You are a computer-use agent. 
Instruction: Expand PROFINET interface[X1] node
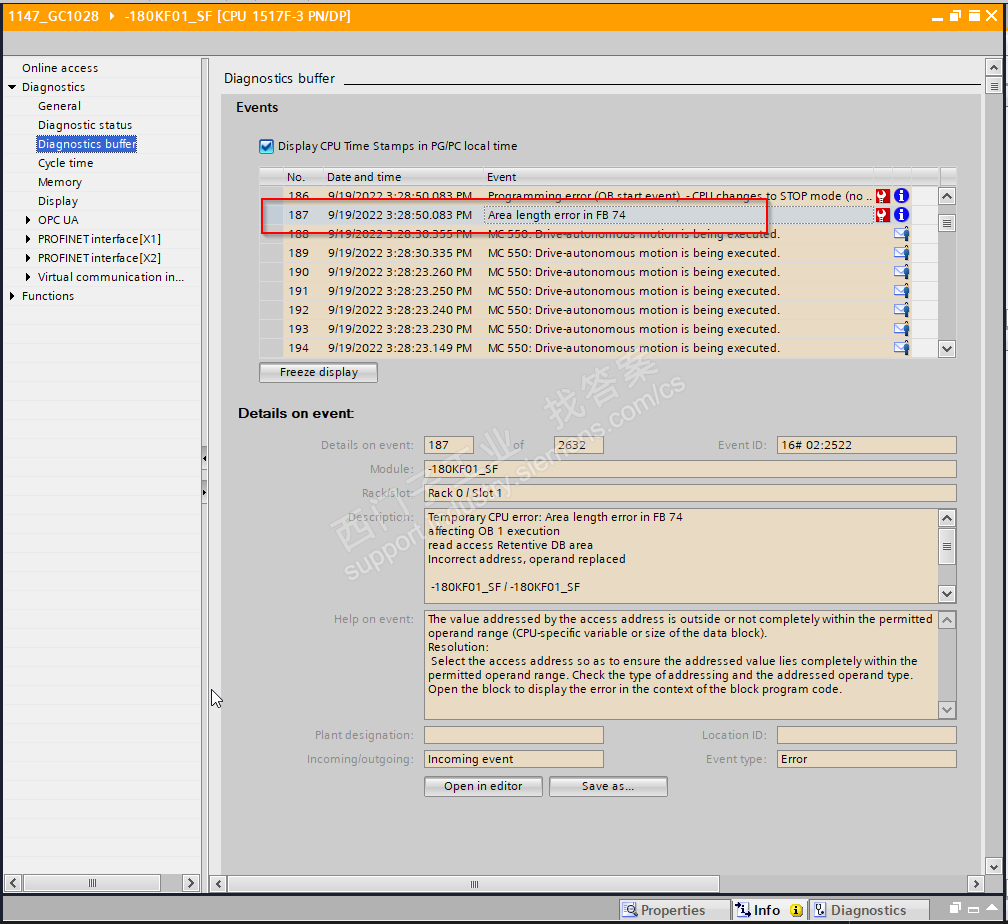coord(28,239)
